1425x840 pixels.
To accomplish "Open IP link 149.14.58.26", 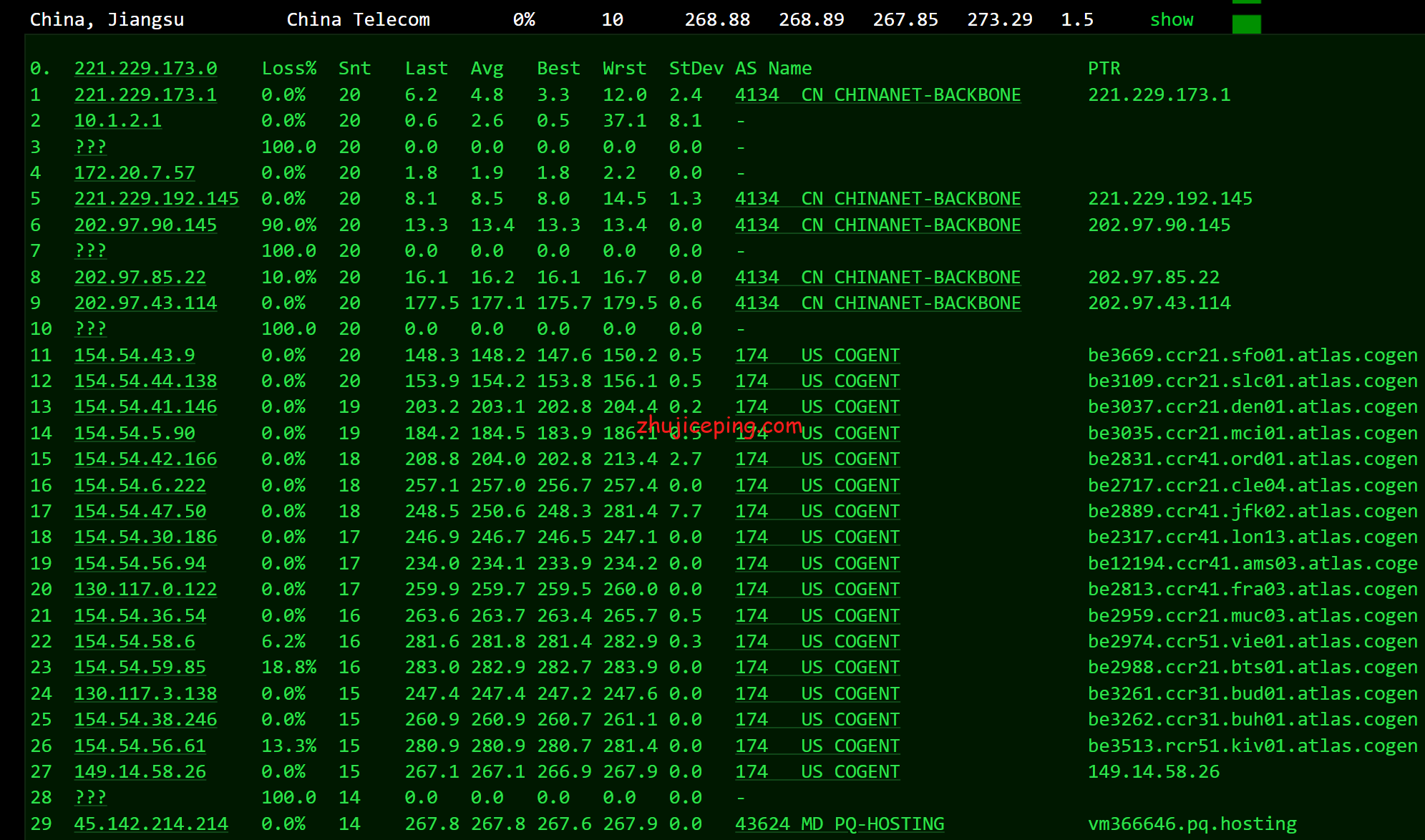I will coord(140,771).
